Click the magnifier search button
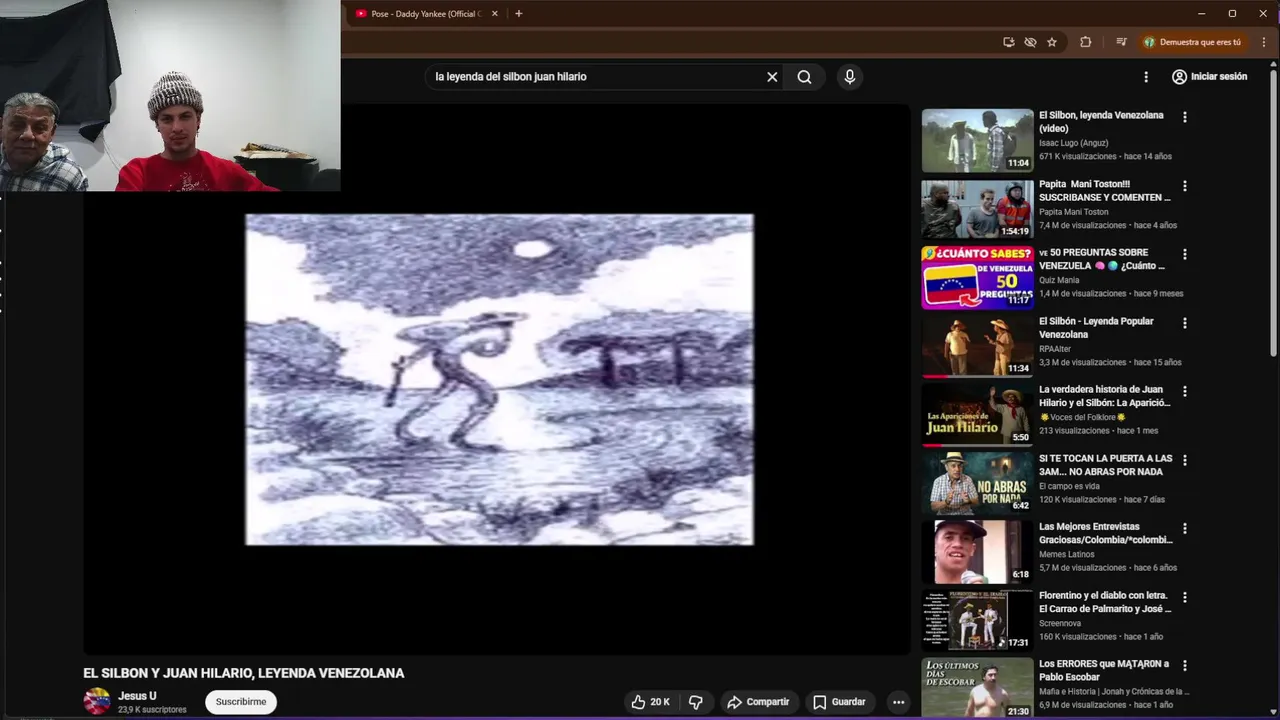Viewport: 1280px width, 720px height. [x=804, y=77]
